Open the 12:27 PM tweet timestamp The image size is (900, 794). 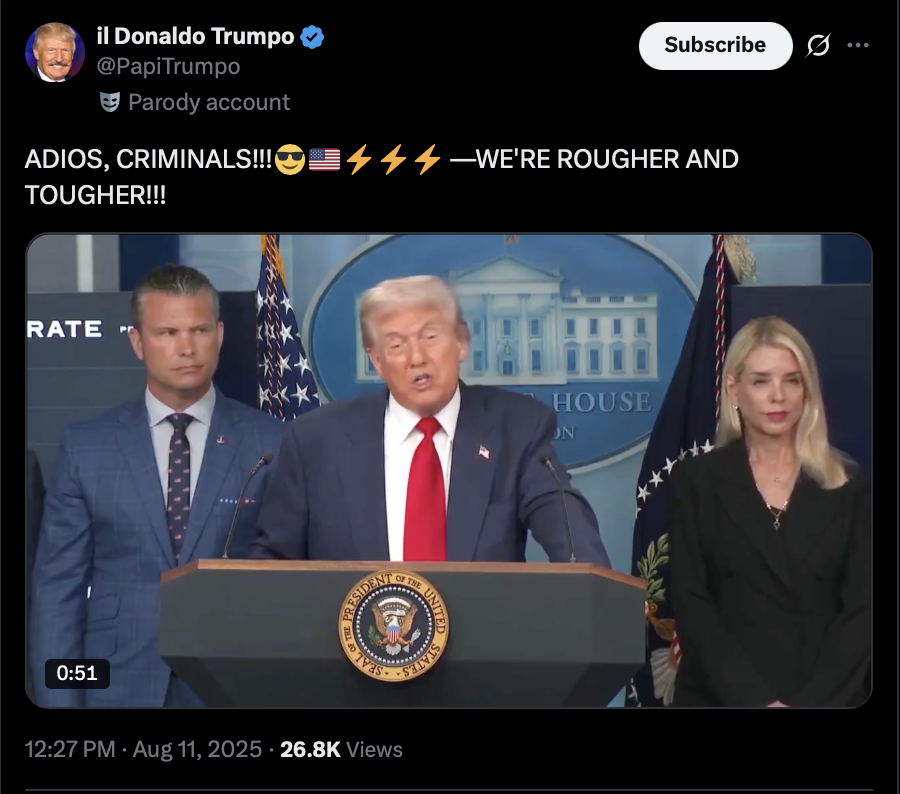pos(70,749)
